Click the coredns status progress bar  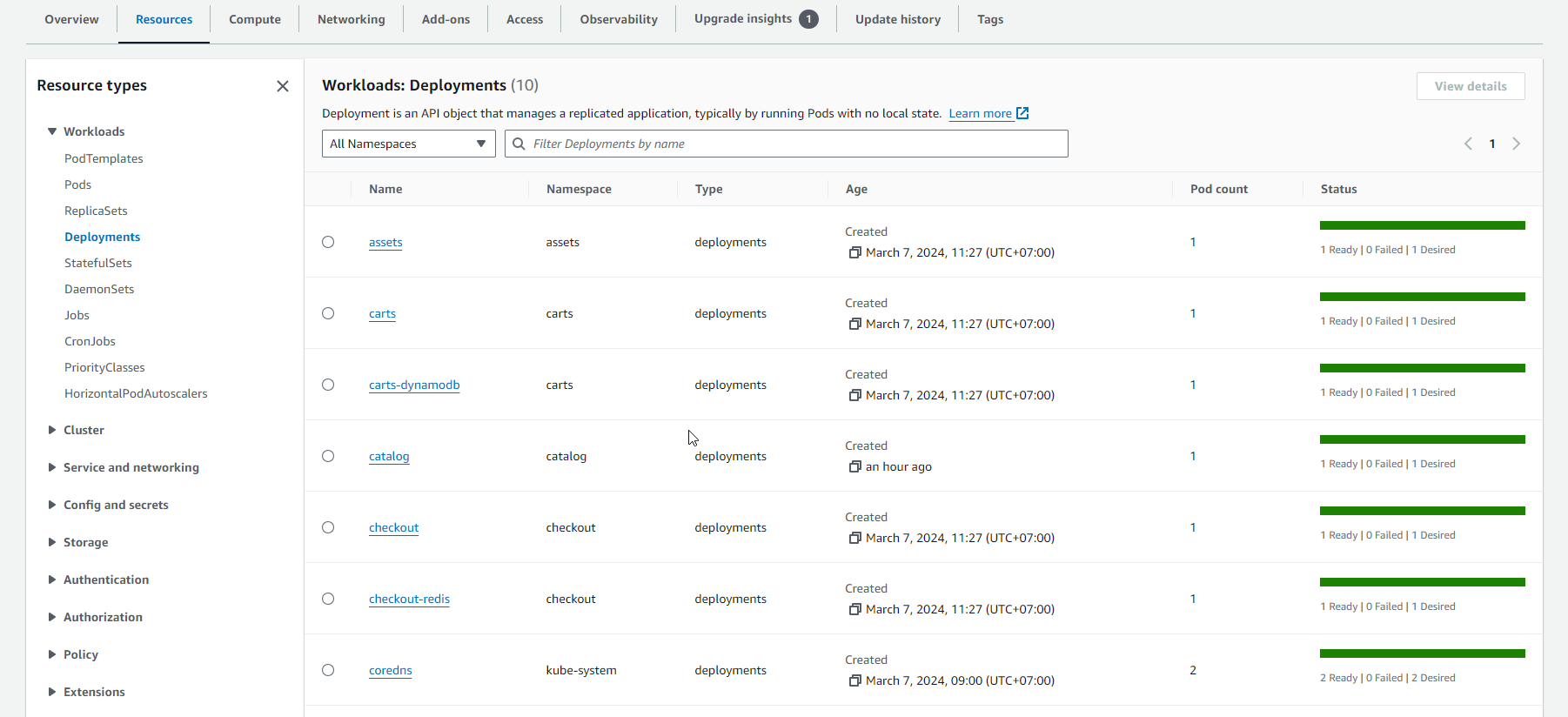tap(1423, 653)
